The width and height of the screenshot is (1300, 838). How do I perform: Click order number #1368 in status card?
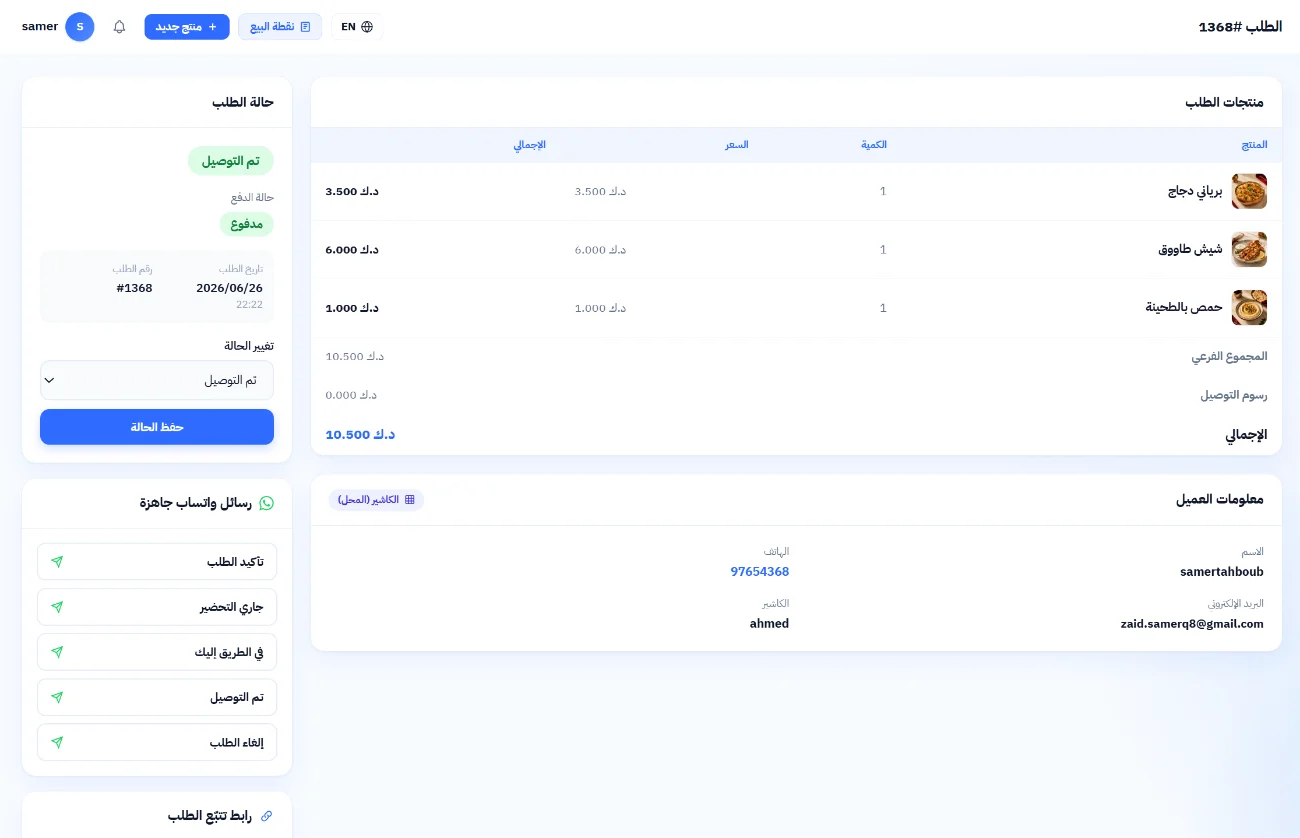pos(134,288)
